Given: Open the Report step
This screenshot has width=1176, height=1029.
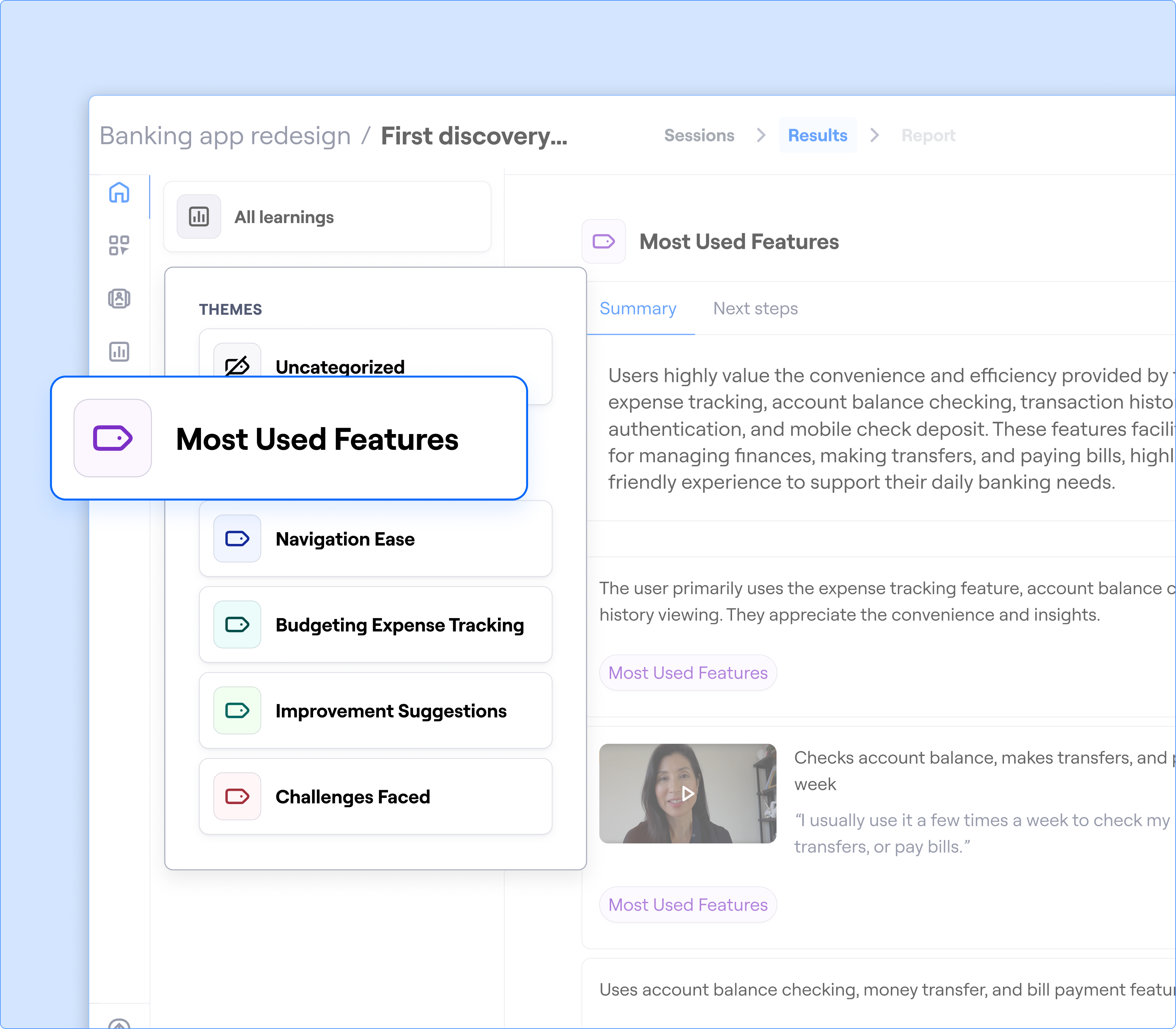Looking at the screenshot, I should pyautogui.click(x=928, y=136).
